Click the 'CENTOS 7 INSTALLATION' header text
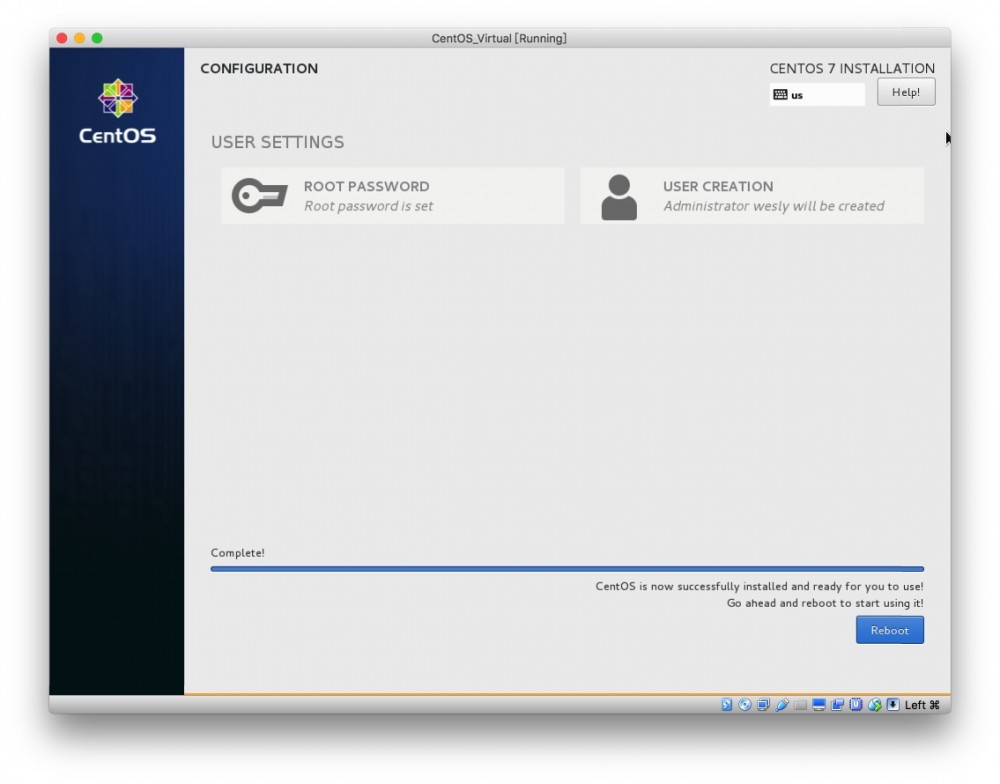This screenshot has height=784, width=1000. (852, 68)
